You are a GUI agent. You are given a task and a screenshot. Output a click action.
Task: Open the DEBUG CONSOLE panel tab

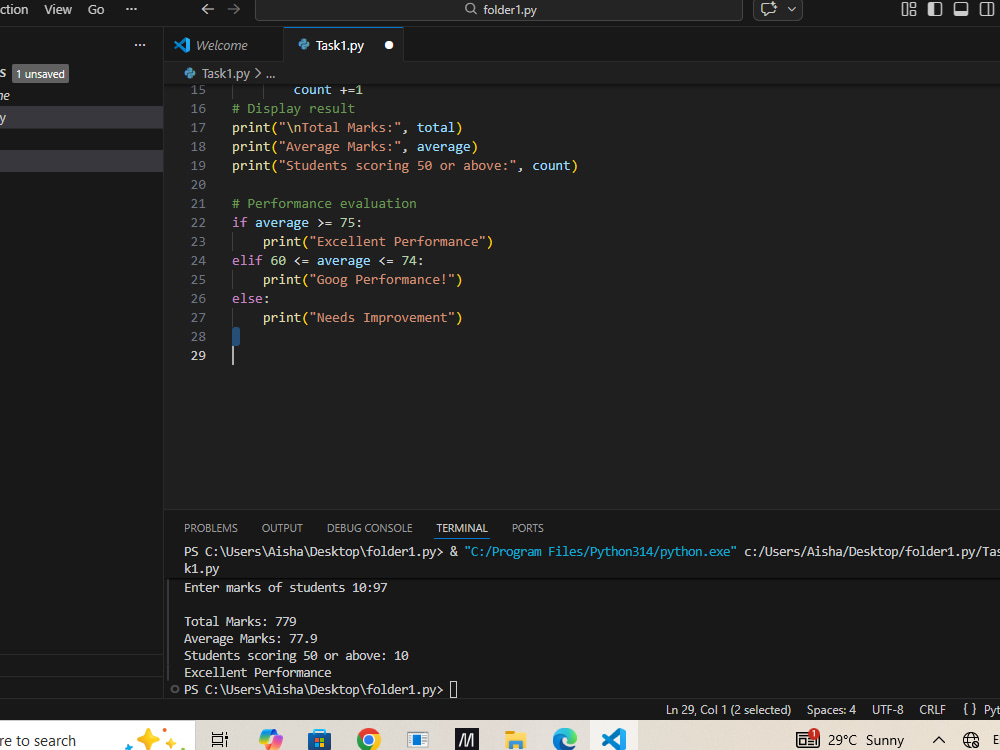pos(369,528)
